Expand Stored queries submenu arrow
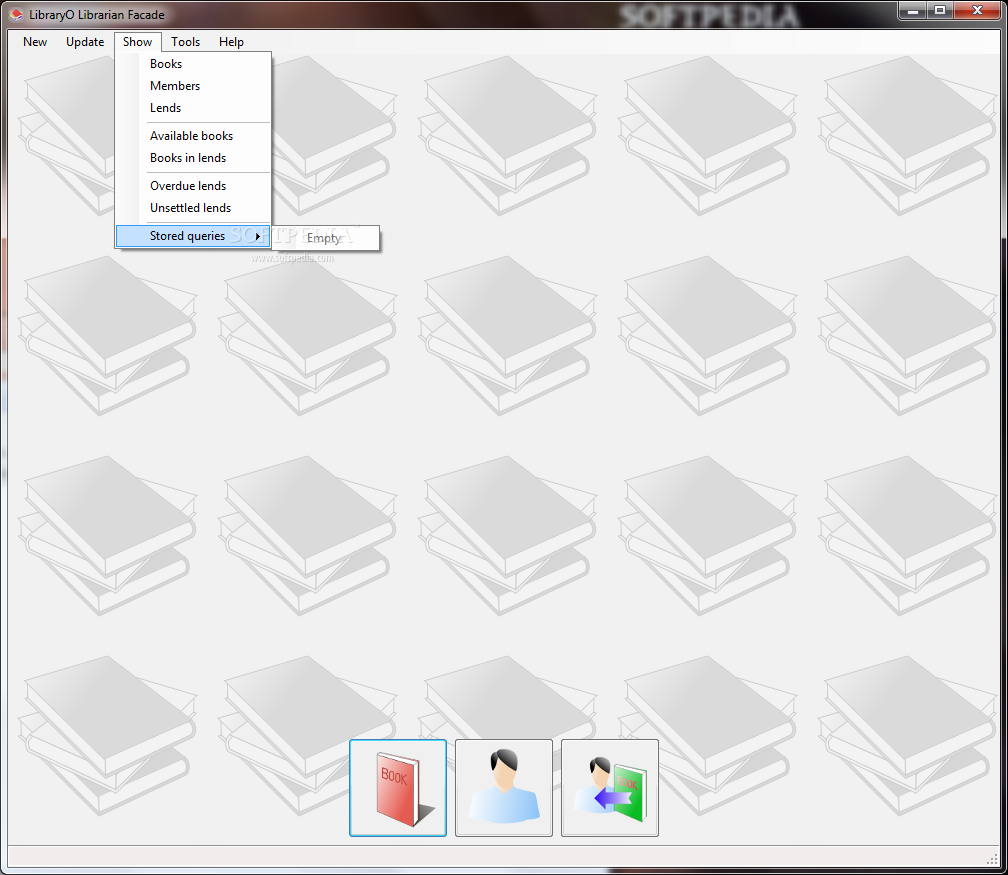 (x=258, y=237)
